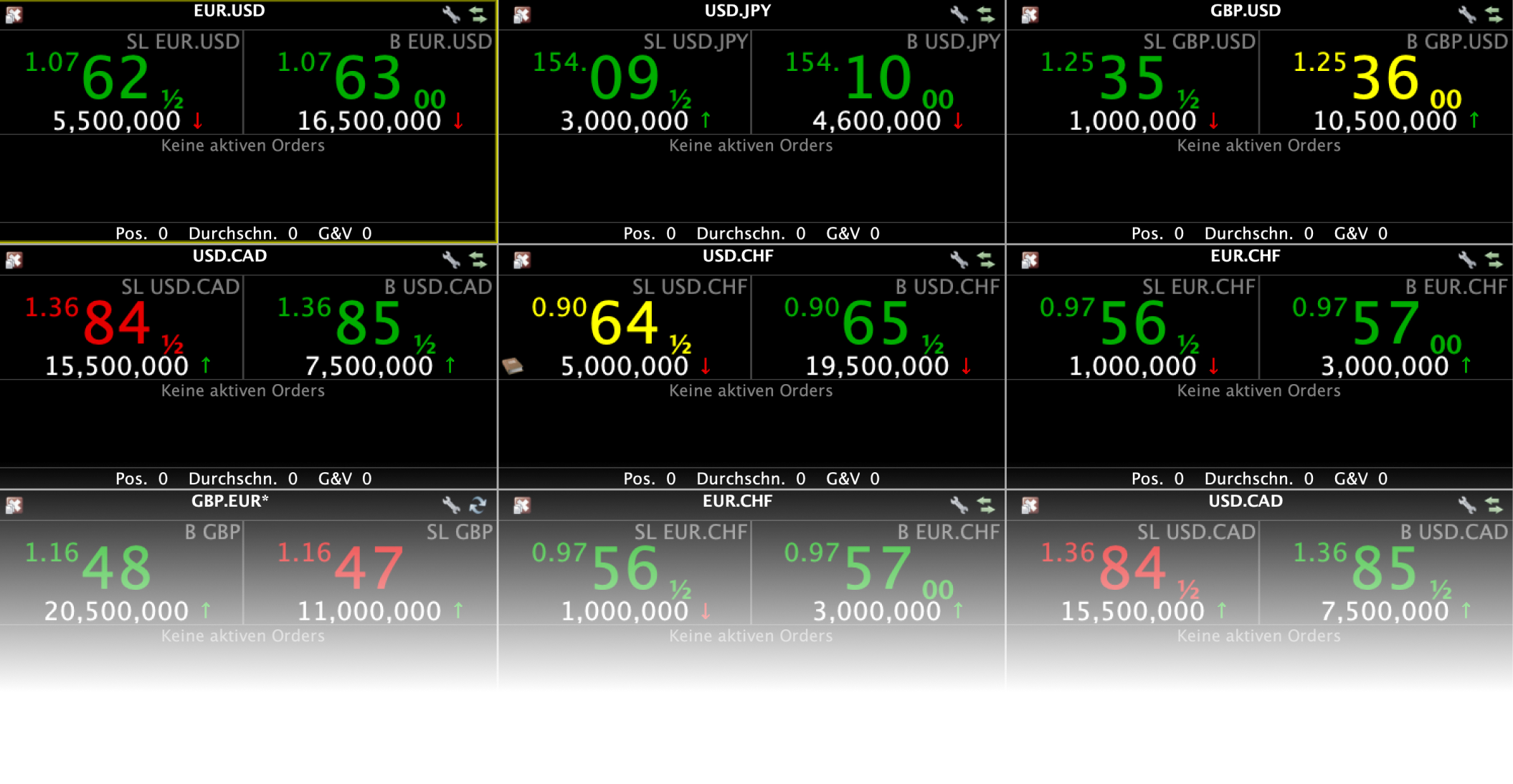Click swap-arrows icon in non-faded USD.CAD panel

pos(478,259)
